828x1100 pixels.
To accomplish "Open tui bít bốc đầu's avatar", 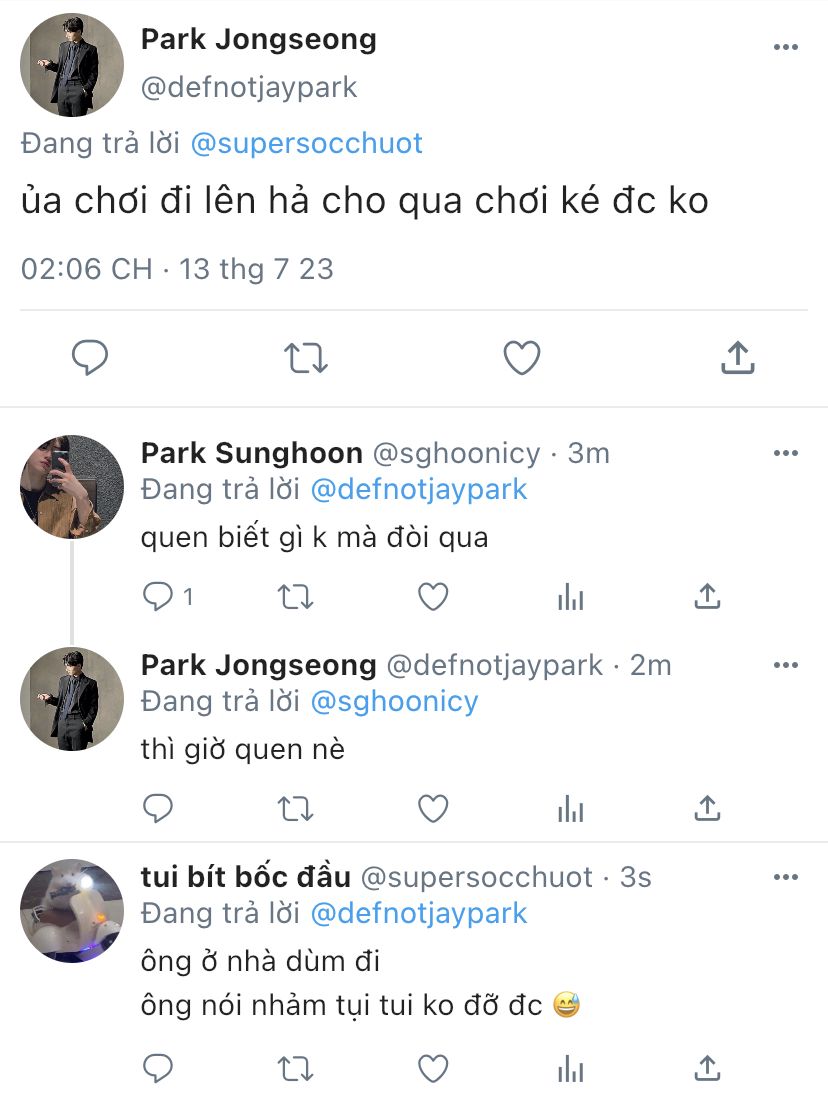I will click(72, 911).
